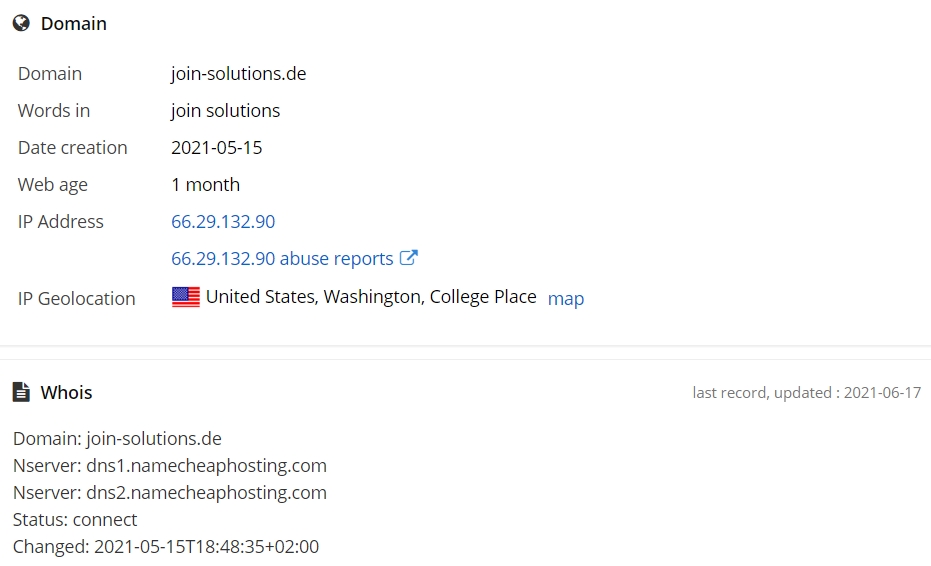The image size is (931, 566).
Task: Click the Status: connect line
Action: pyautogui.click(x=75, y=520)
